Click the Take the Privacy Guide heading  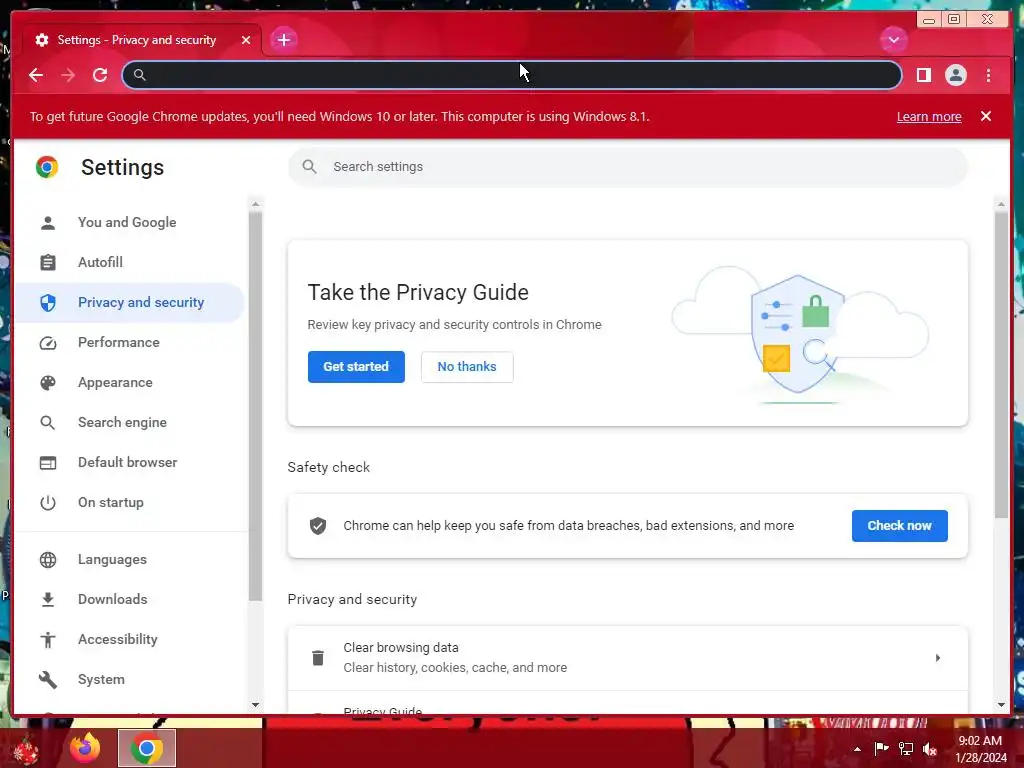tap(418, 293)
